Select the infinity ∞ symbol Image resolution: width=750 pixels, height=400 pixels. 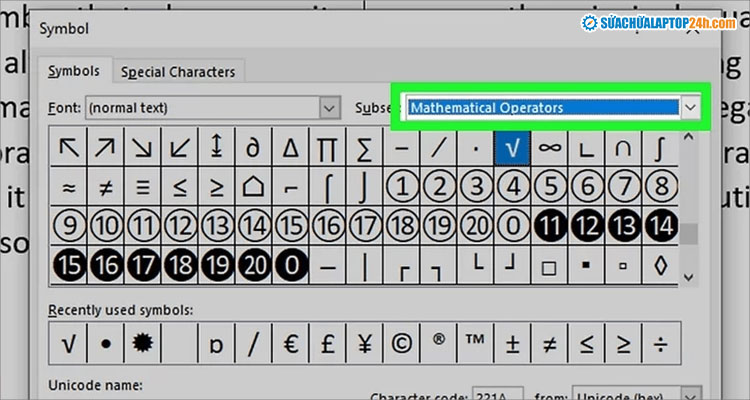click(x=549, y=148)
